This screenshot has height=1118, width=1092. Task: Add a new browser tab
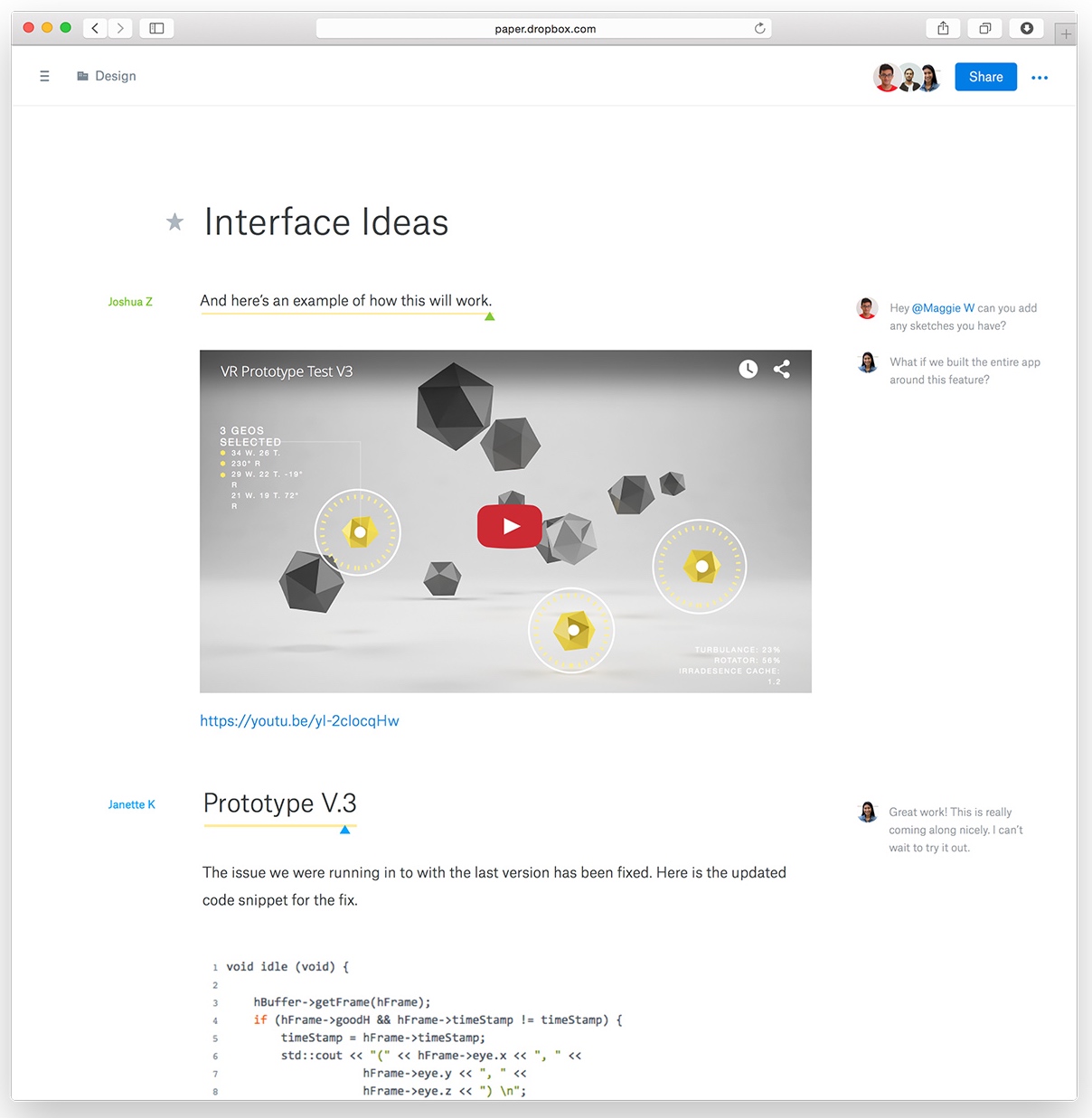tap(1066, 34)
